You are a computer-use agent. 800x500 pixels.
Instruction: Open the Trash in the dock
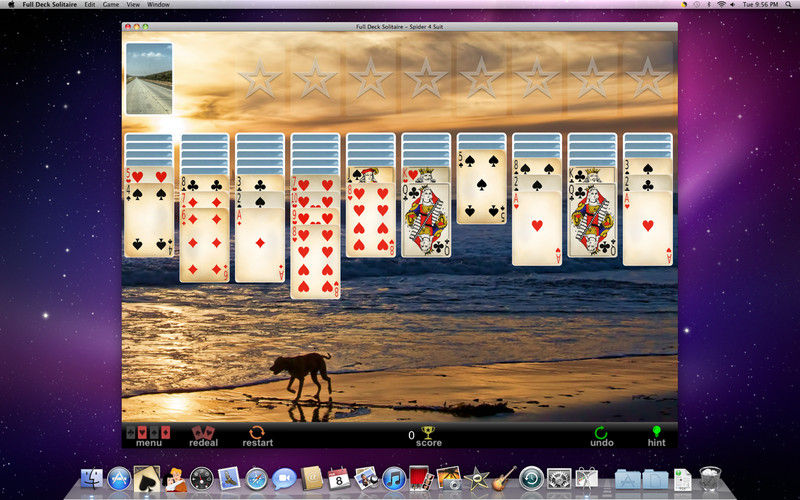(x=710, y=479)
